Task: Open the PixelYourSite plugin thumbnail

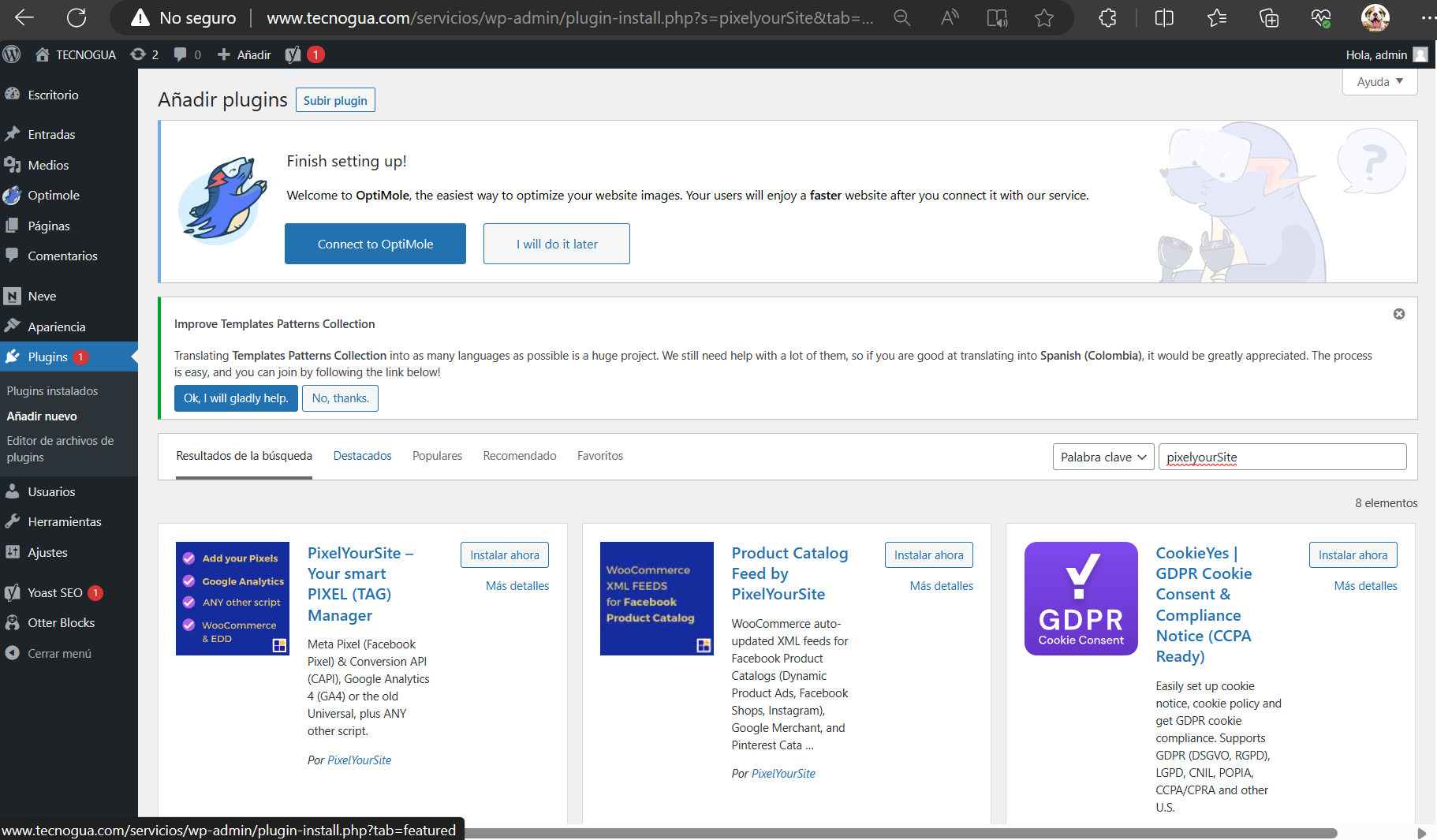Action: 233,599
